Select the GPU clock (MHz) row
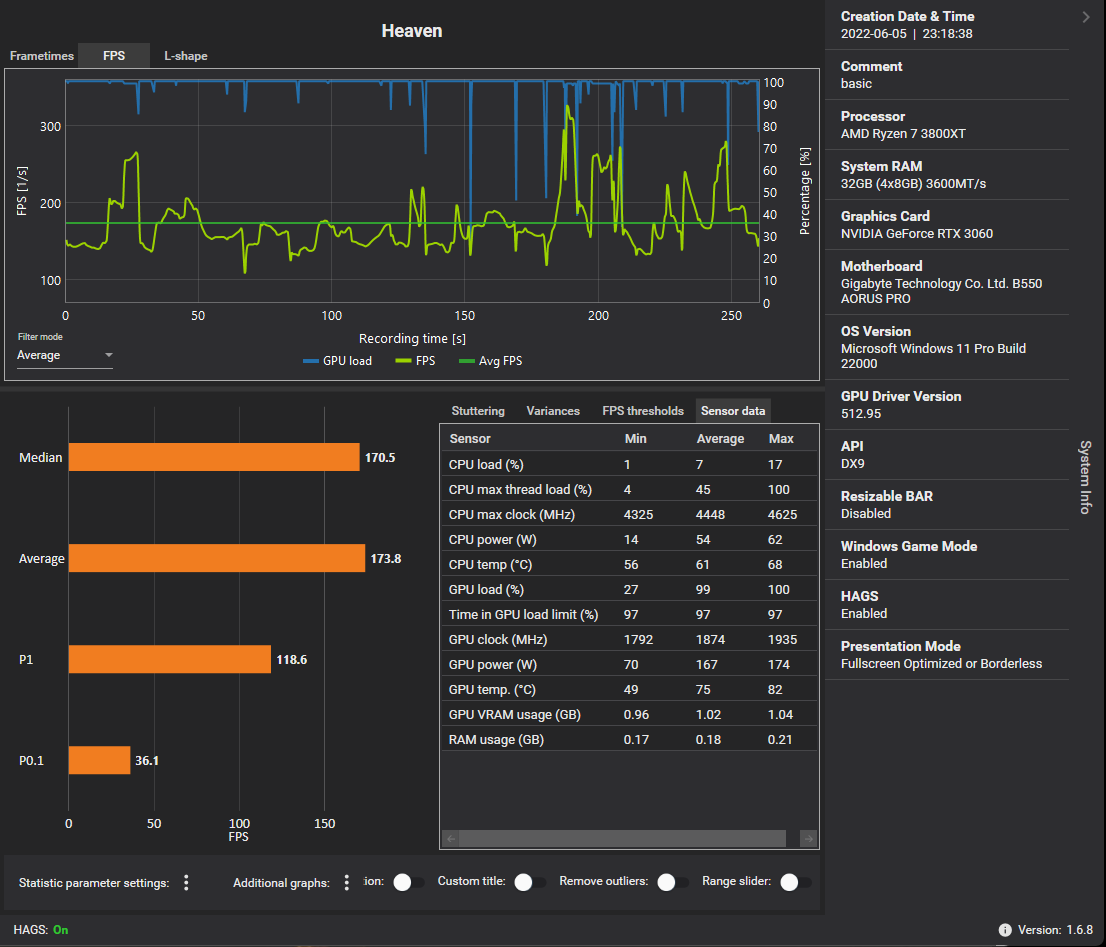Image resolution: width=1106 pixels, height=947 pixels. 629,640
